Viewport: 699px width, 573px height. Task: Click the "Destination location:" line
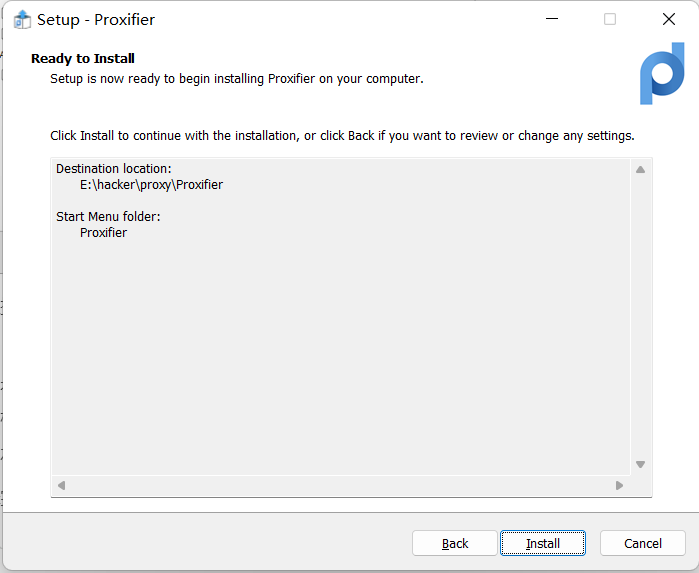[x=114, y=169]
